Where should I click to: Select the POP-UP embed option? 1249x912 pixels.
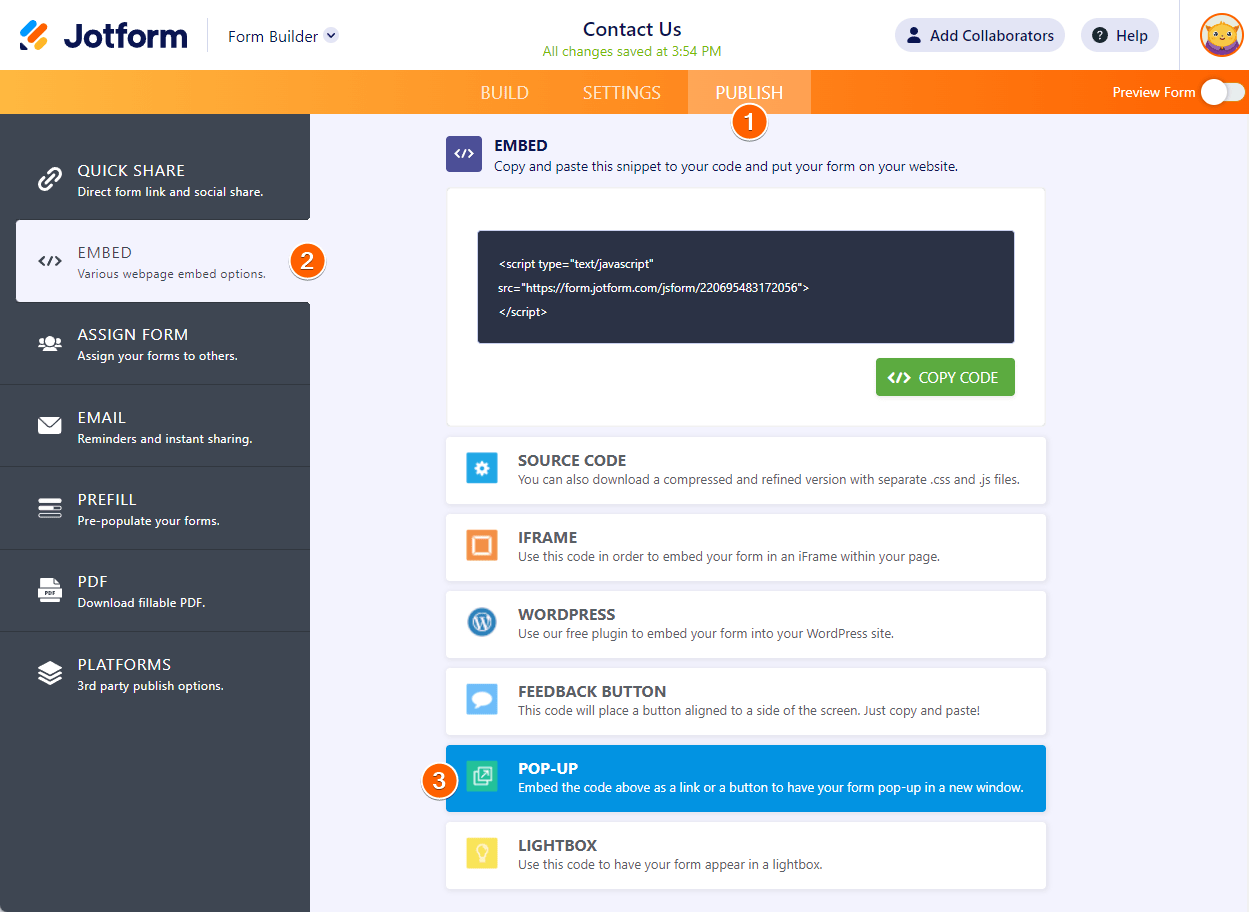pos(746,778)
